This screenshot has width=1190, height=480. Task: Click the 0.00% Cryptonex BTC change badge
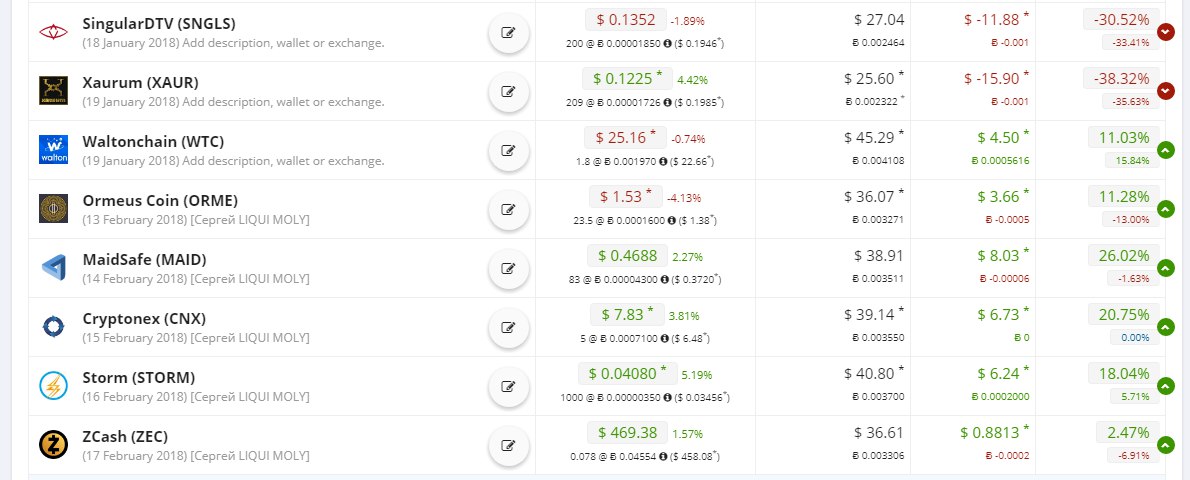pos(1135,337)
